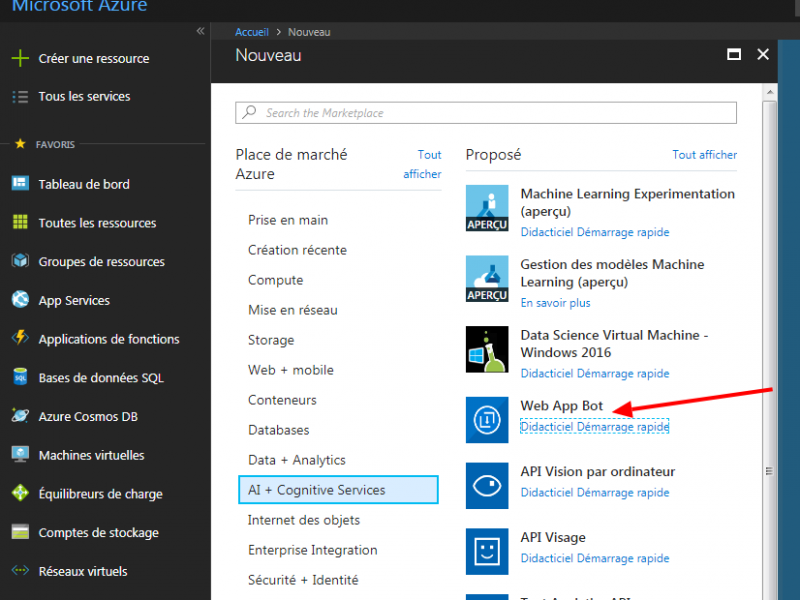Click the Tableau de bord dashboard icon

[x=20, y=183]
